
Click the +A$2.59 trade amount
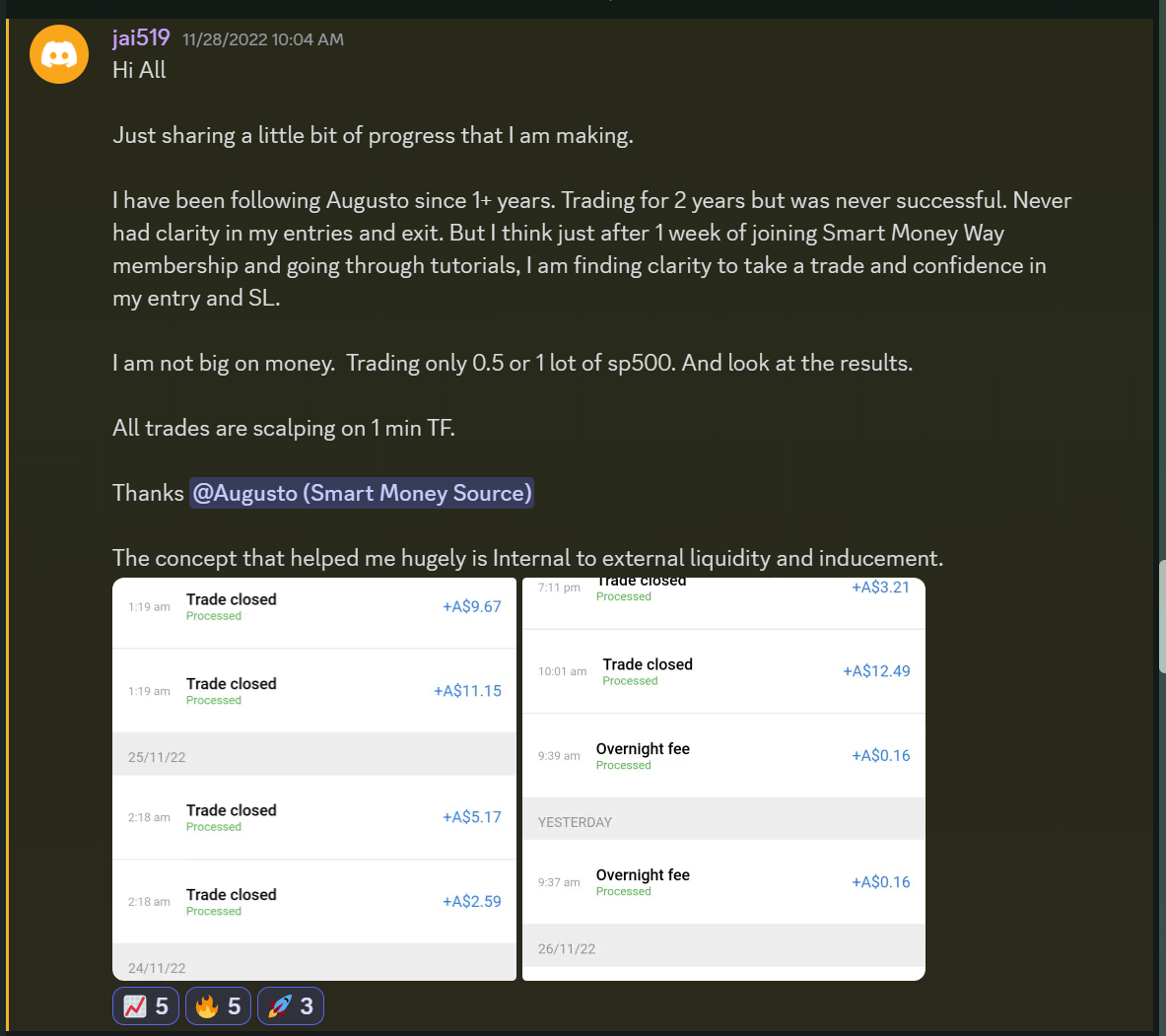click(x=471, y=901)
